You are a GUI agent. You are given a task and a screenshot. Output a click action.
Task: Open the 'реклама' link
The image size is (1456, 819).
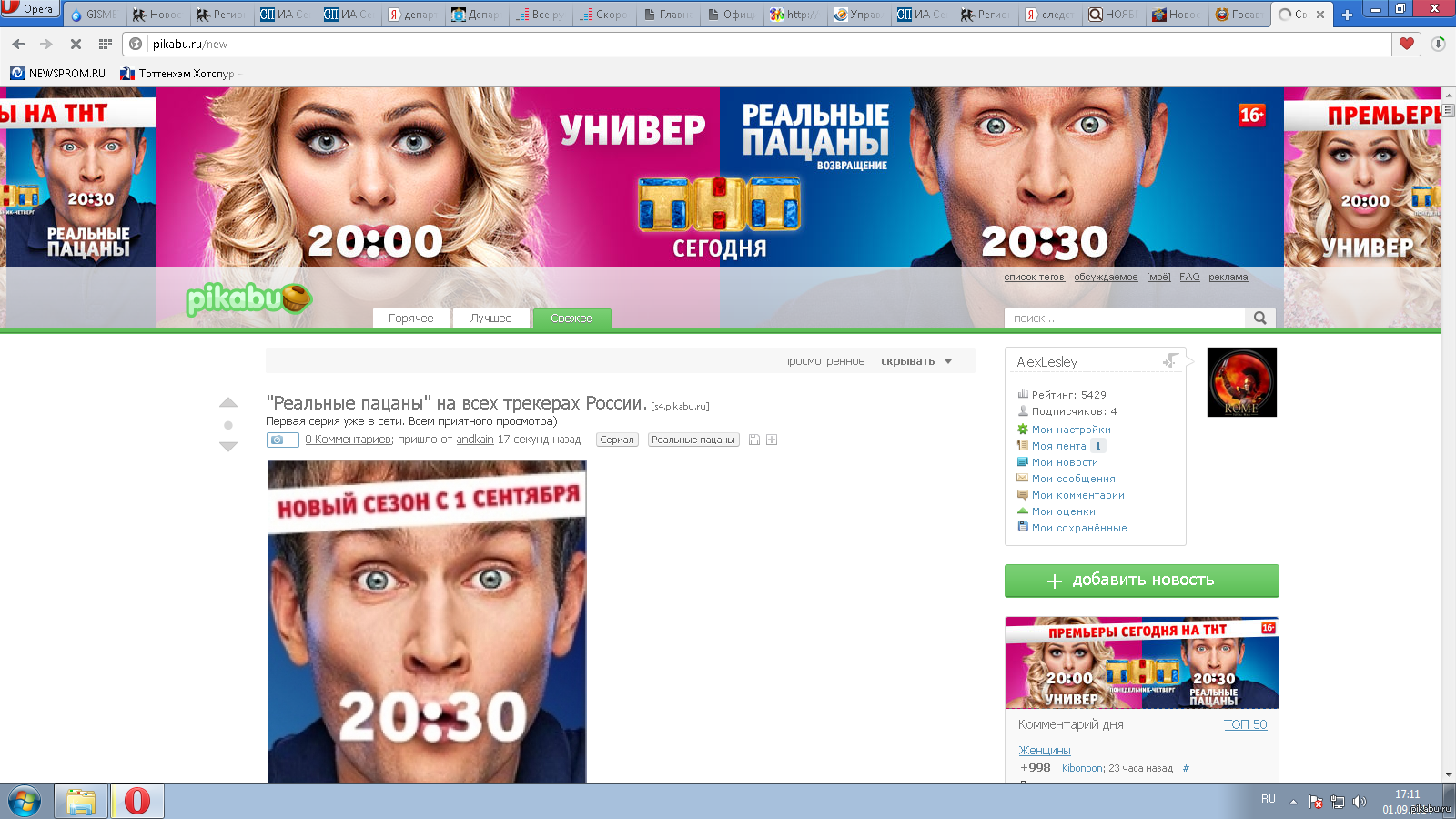1228,277
